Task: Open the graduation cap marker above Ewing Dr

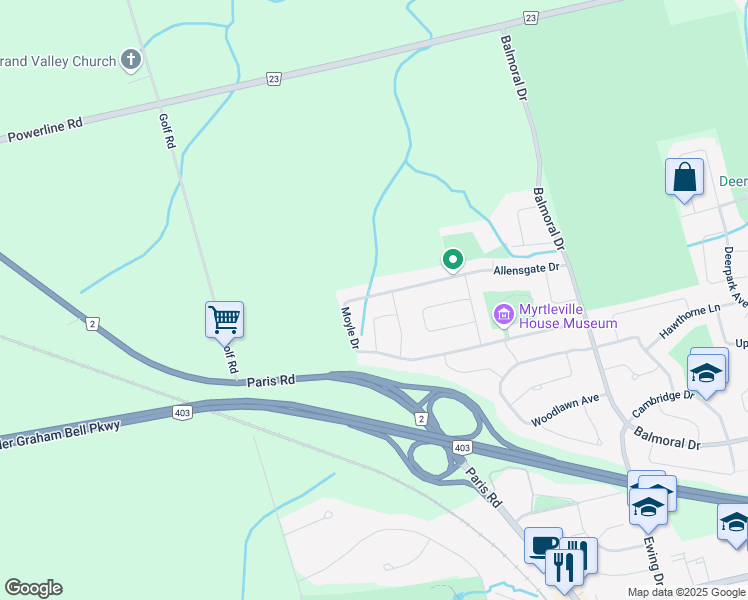Action: 648,509
